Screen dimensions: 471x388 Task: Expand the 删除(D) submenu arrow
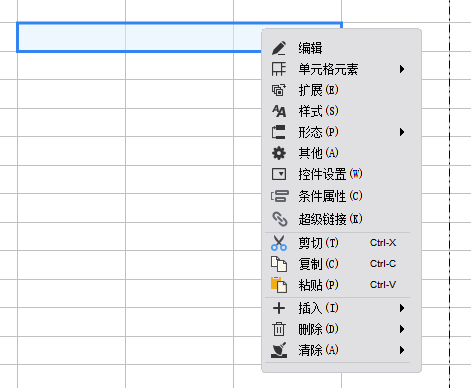(402, 329)
